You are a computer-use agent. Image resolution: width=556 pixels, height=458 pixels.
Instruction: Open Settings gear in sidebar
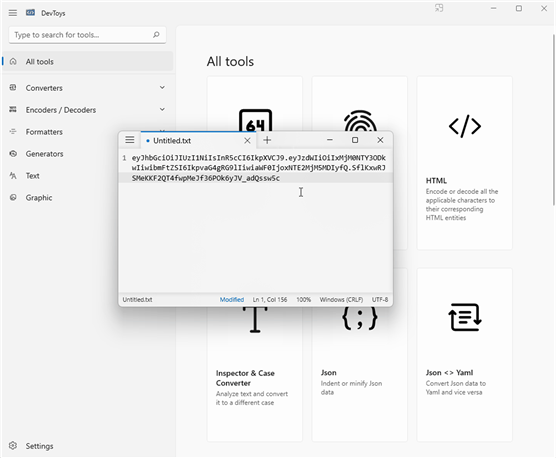click(x=13, y=446)
